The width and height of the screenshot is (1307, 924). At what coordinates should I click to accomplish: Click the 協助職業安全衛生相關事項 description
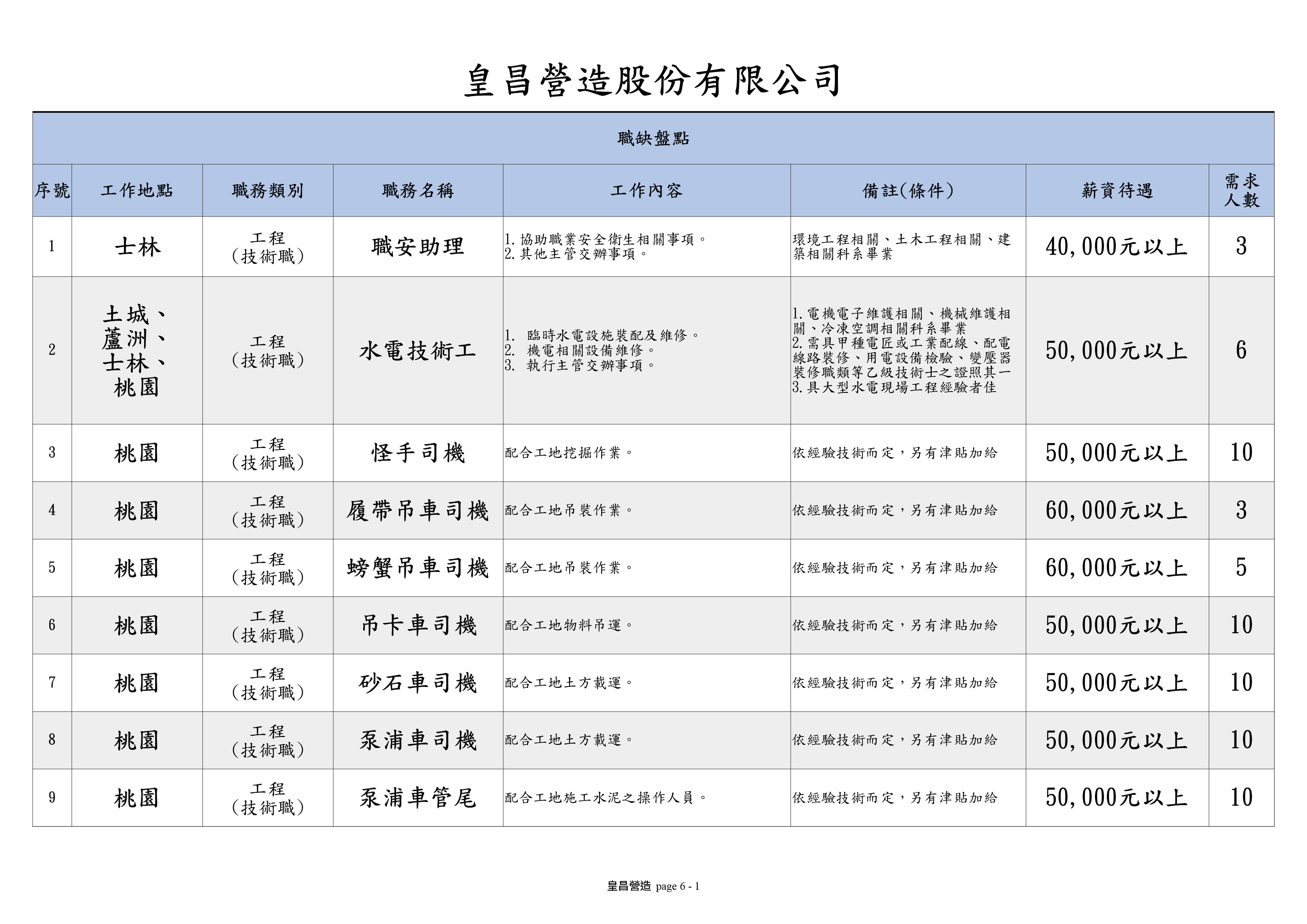(606, 240)
